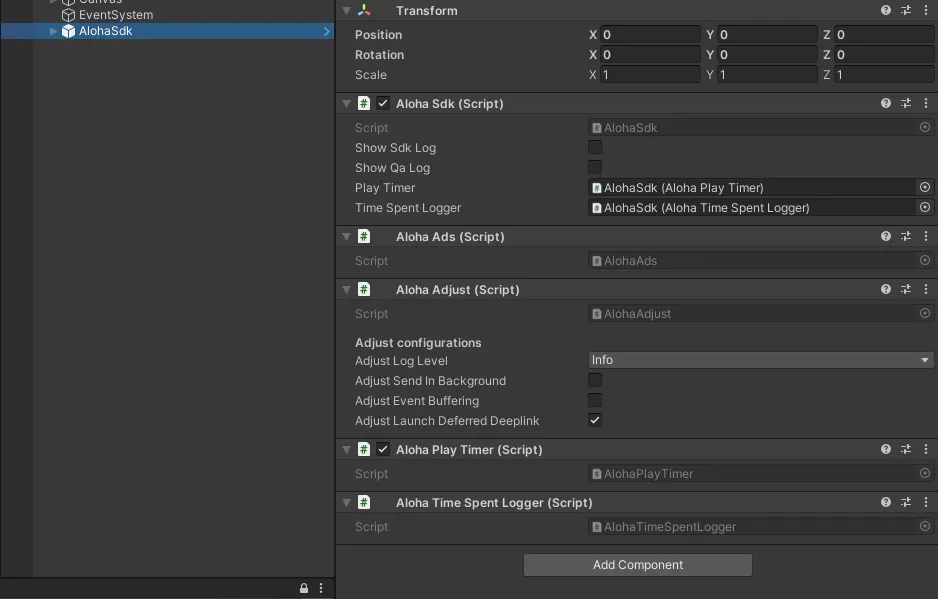Uncheck Adjust Launch Deferred Deeplink

595,420
